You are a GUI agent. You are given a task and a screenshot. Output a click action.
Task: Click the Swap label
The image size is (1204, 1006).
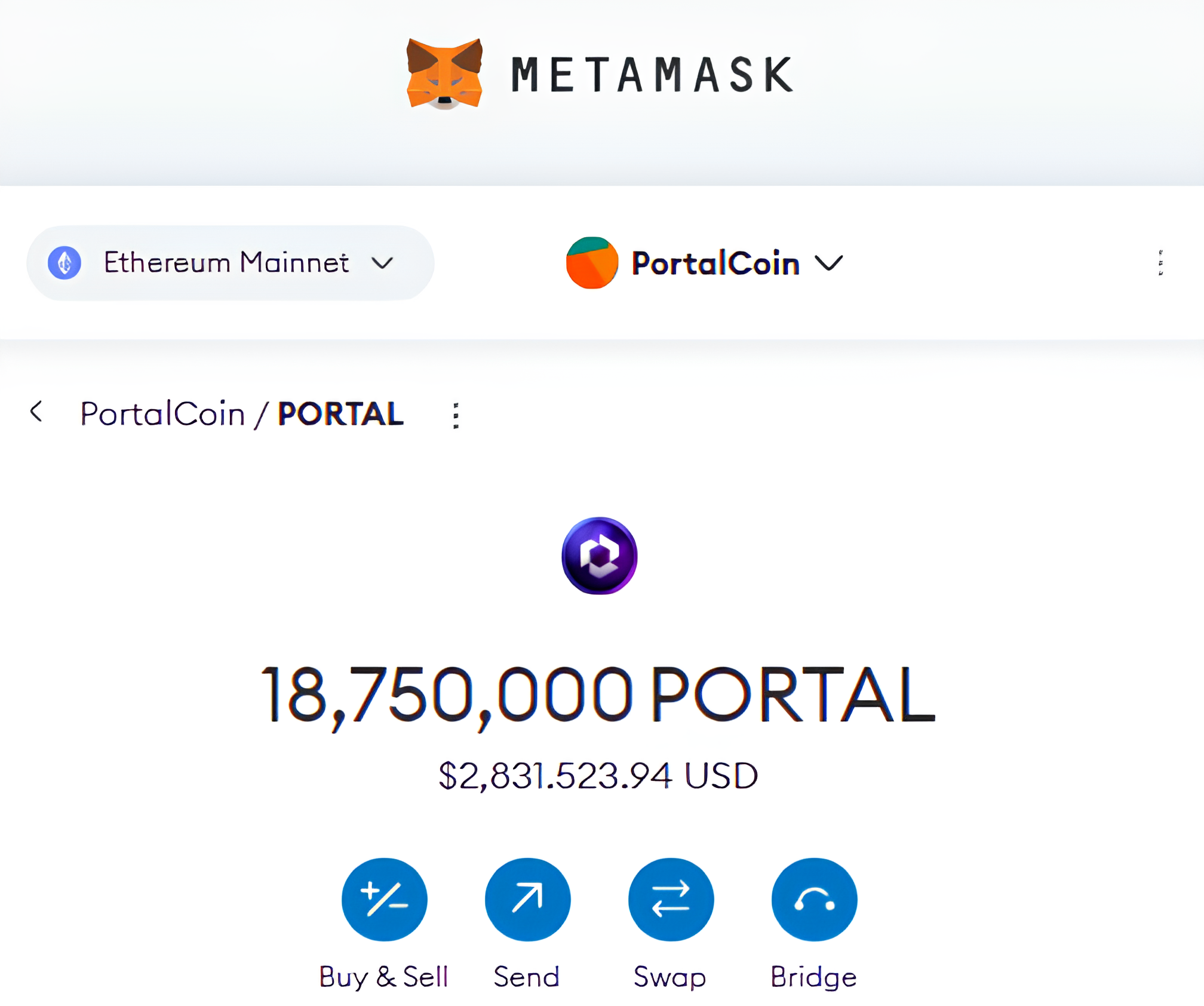(670, 977)
